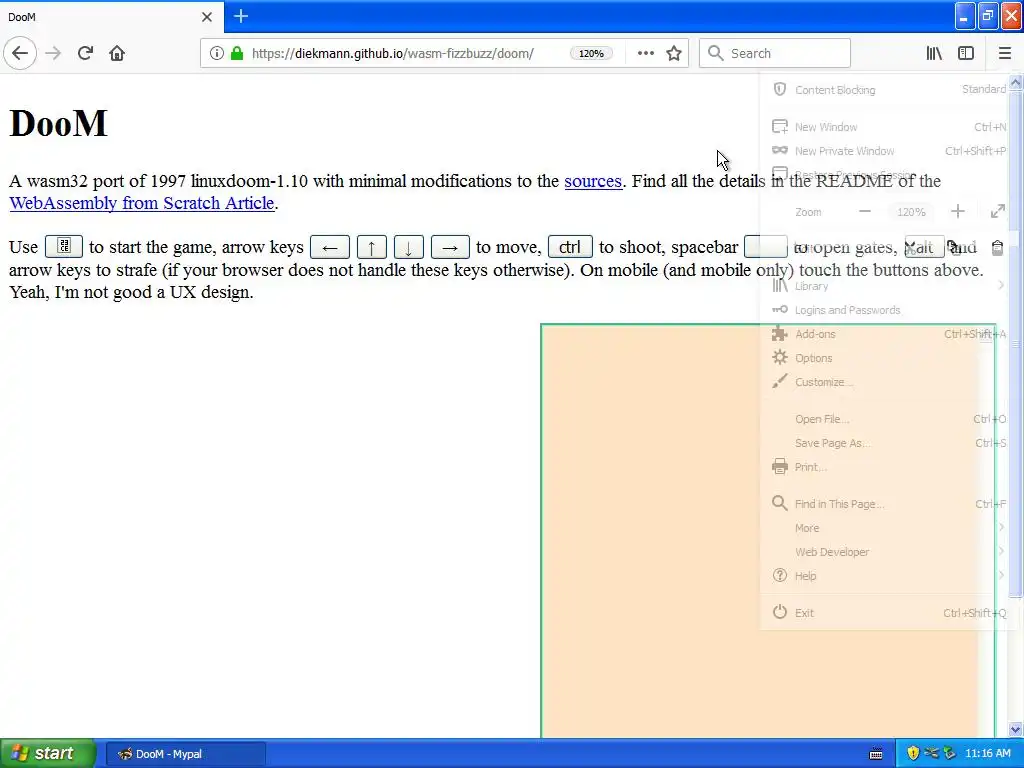Click the security shield tray icon
This screenshot has width=1024, height=768.
tap(913, 754)
